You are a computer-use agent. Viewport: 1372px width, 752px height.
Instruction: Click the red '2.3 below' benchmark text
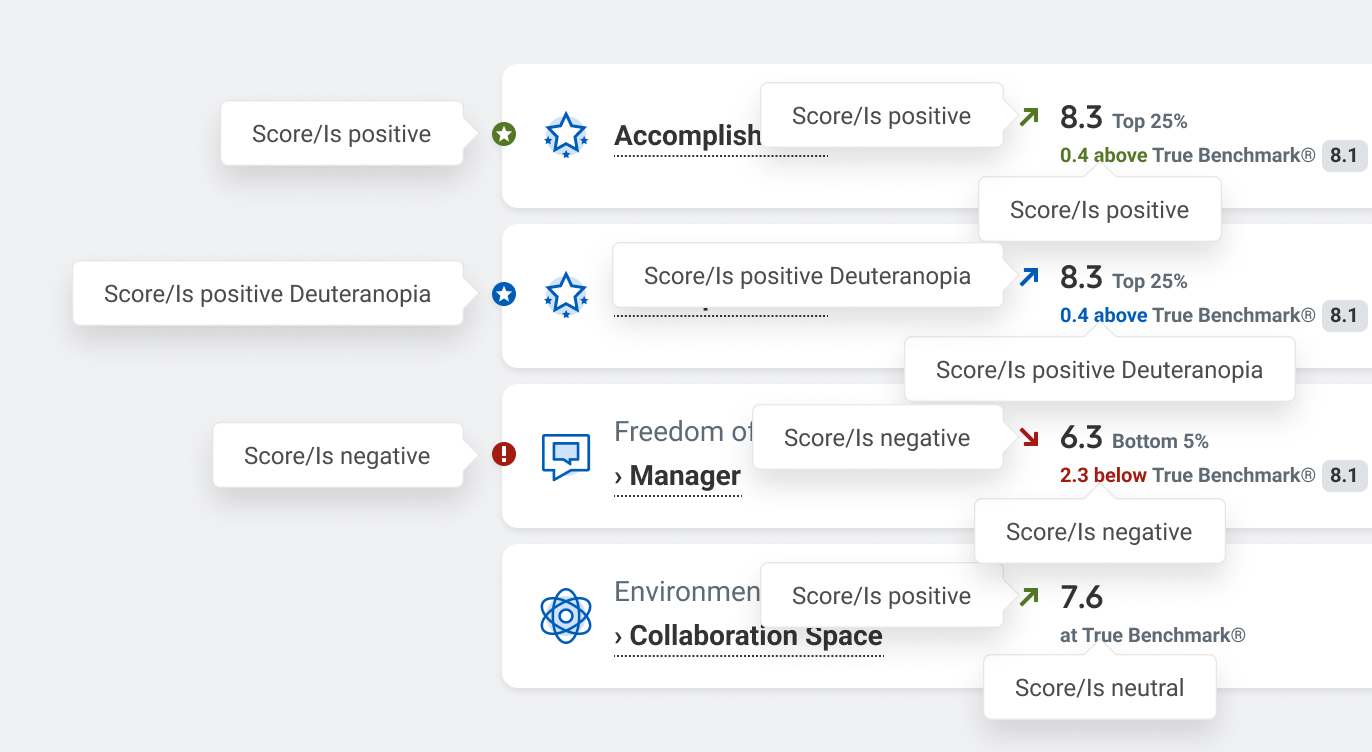pyautogui.click(x=1103, y=476)
